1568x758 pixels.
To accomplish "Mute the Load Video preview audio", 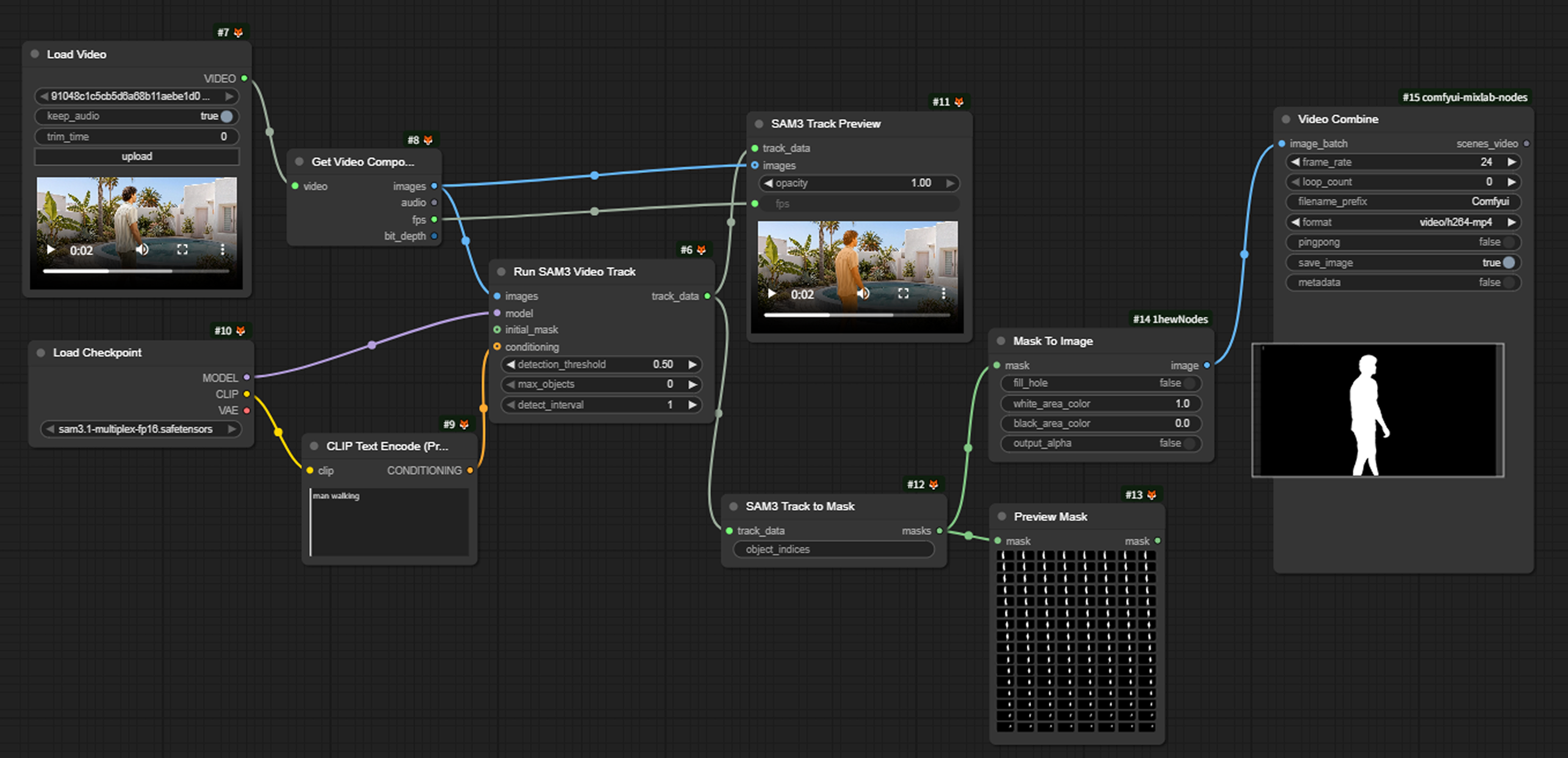I will (142, 250).
